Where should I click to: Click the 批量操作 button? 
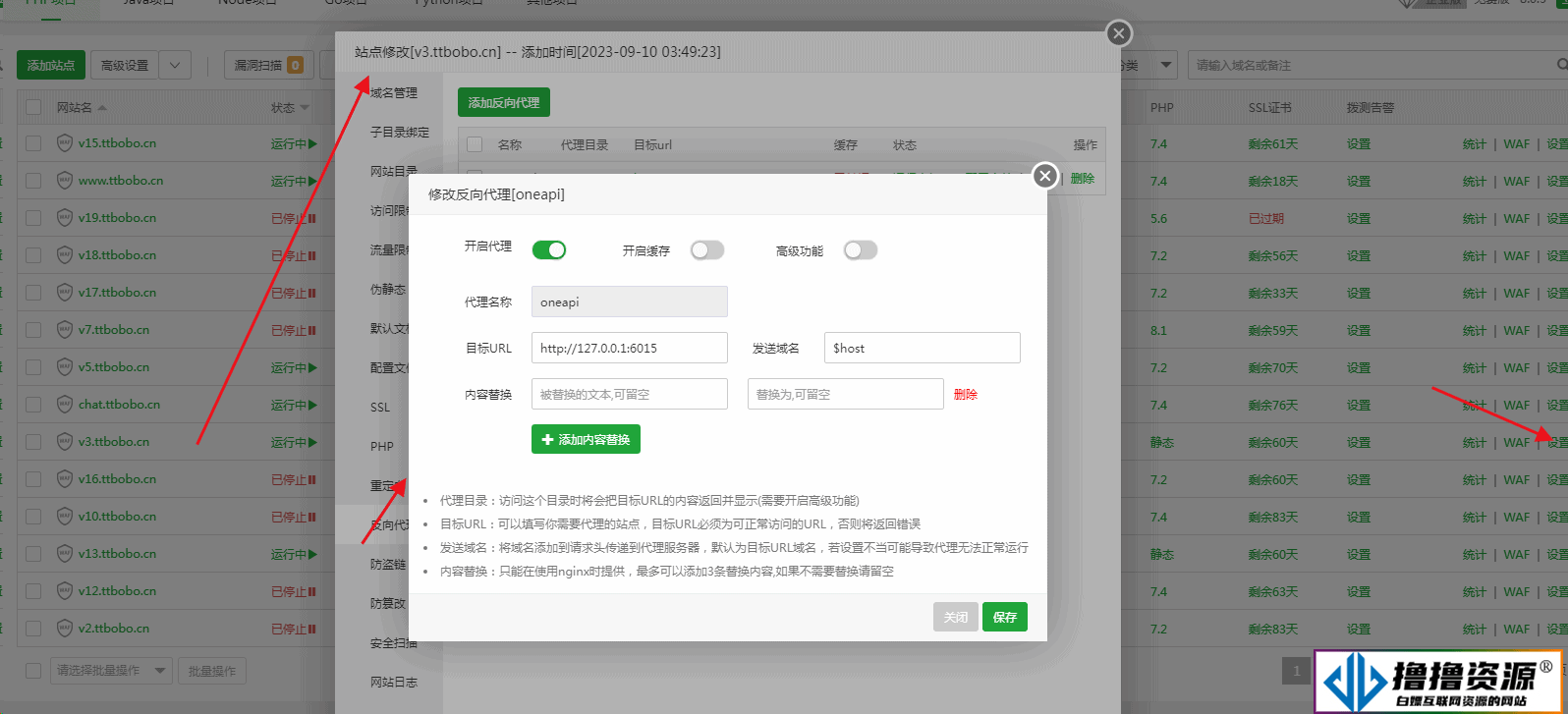tap(212, 671)
